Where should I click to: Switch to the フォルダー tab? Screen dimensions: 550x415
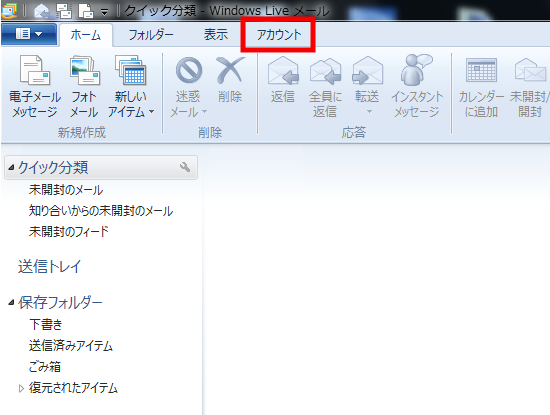coord(151,35)
